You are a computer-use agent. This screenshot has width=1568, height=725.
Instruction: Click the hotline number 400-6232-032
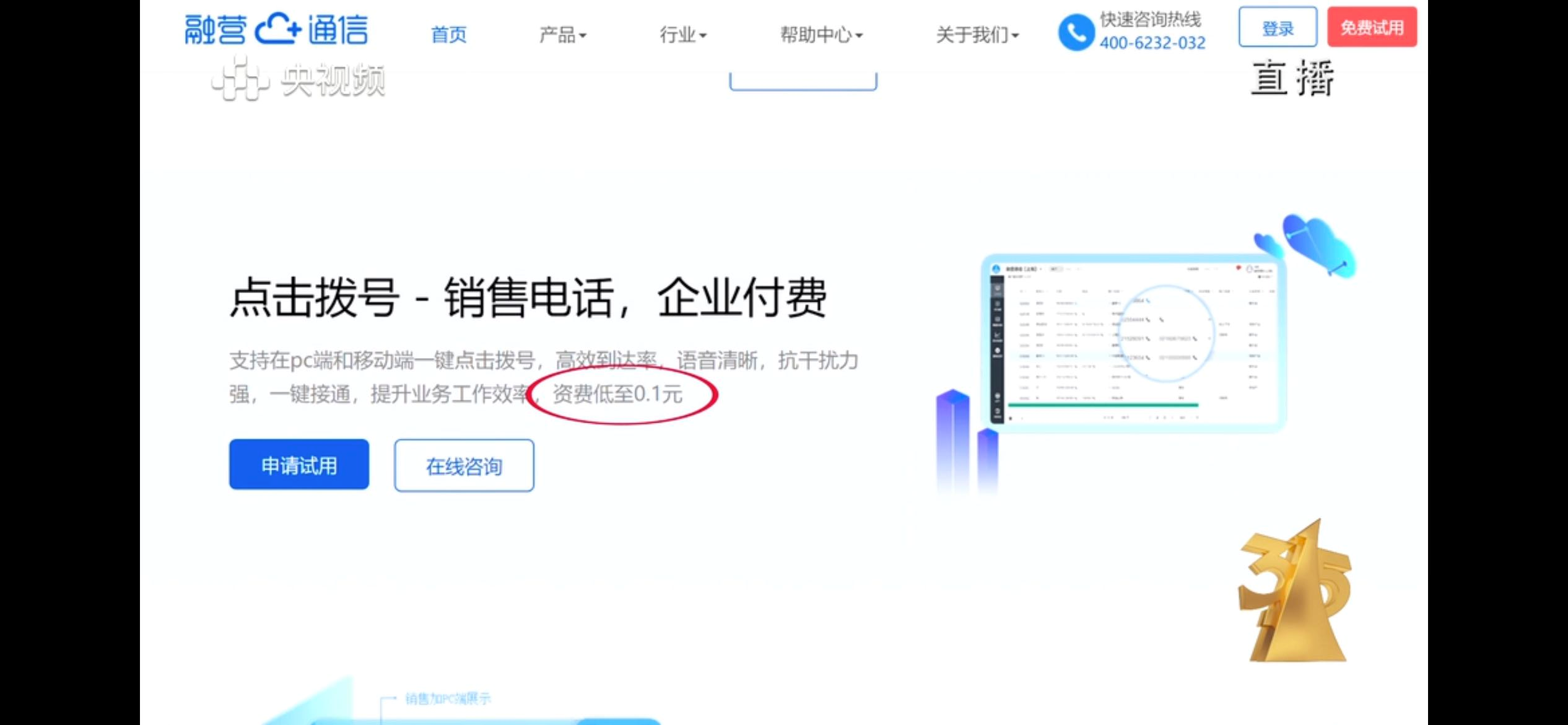point(1152,43)
